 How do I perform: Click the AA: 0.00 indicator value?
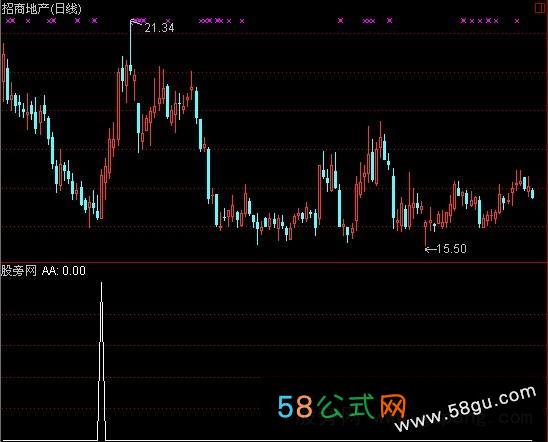pyautogui.click(x=64, y=271)
